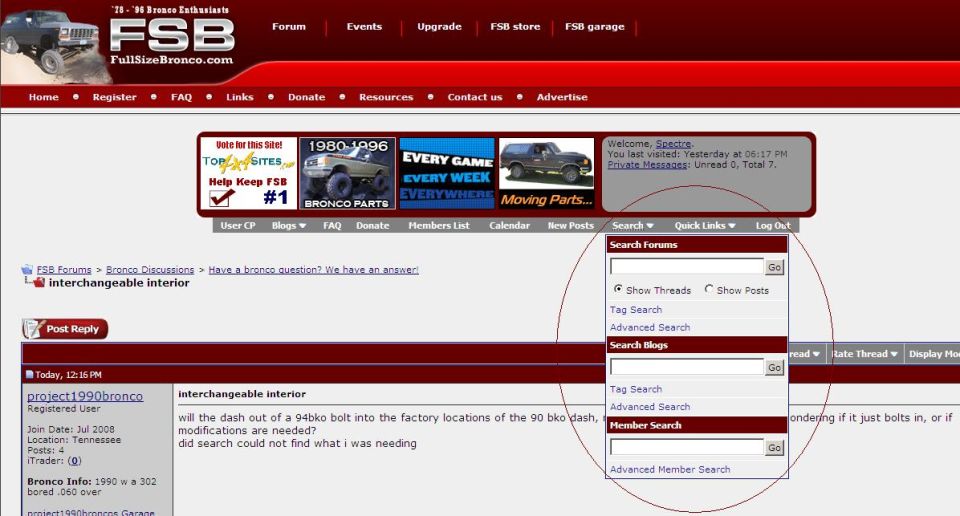
Task: Click the 1980-1996 Bronco Parts banner
Action: pyautogui.click(x=347, y=173)
